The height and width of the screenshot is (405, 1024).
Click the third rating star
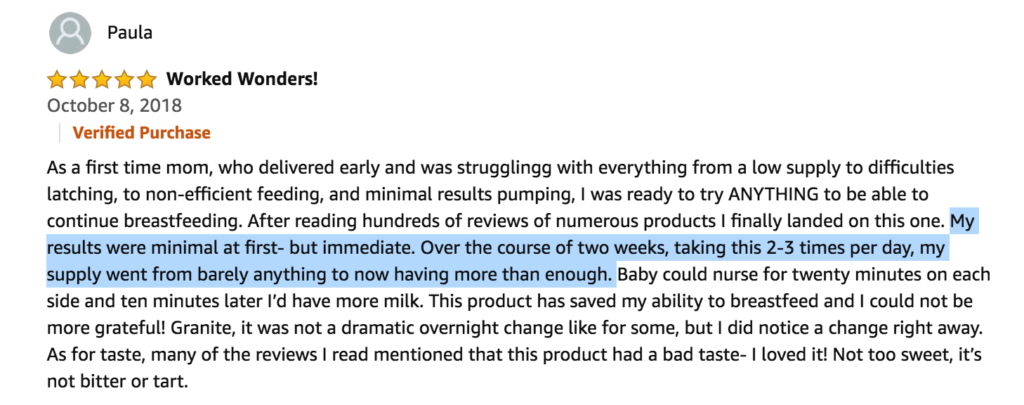tap(102, 80)
